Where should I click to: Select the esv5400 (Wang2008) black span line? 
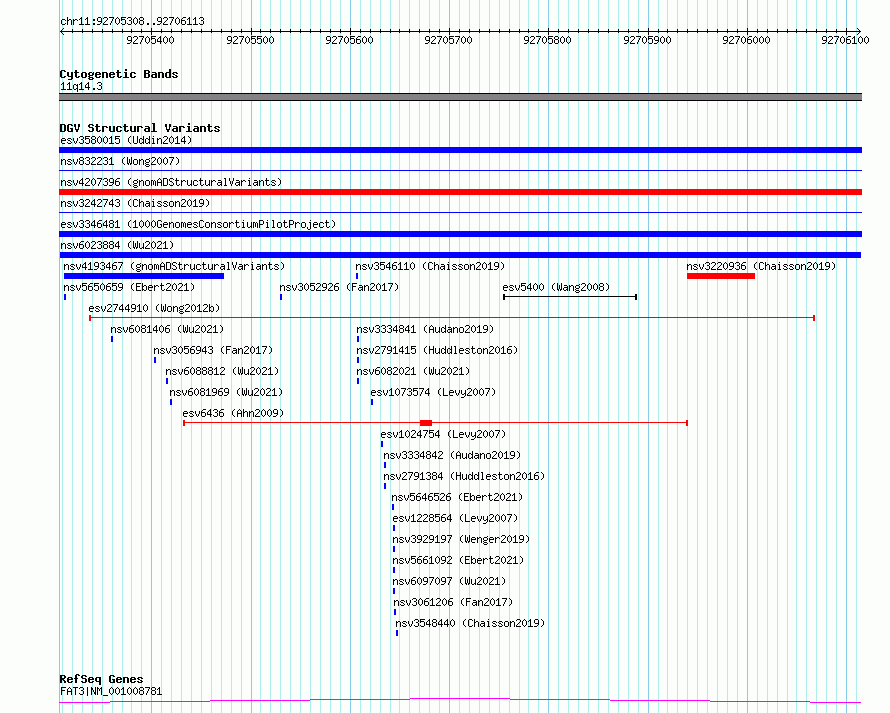click(x=570, y=297)
